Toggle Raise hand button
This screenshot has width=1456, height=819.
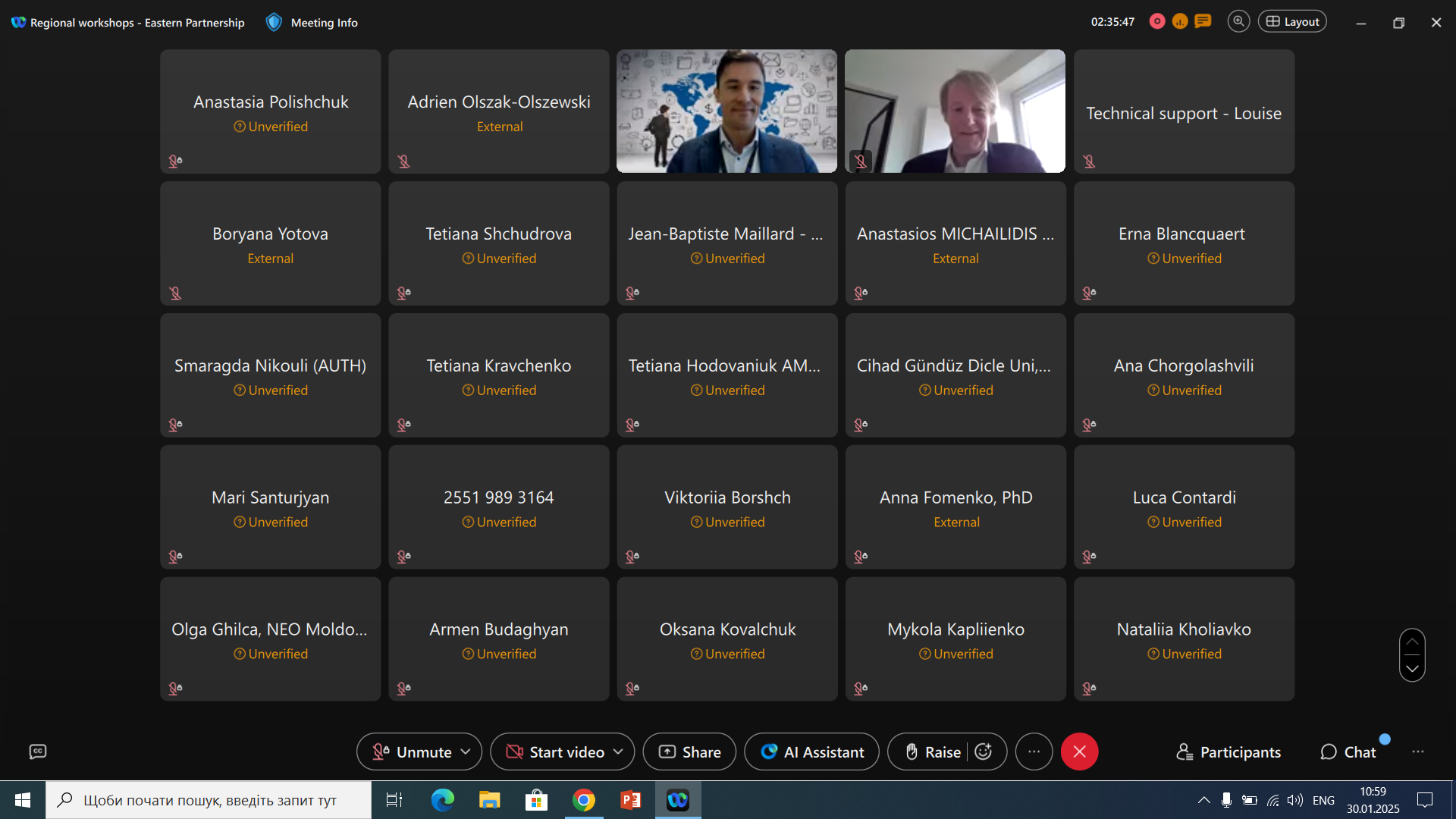pos(933,752)
